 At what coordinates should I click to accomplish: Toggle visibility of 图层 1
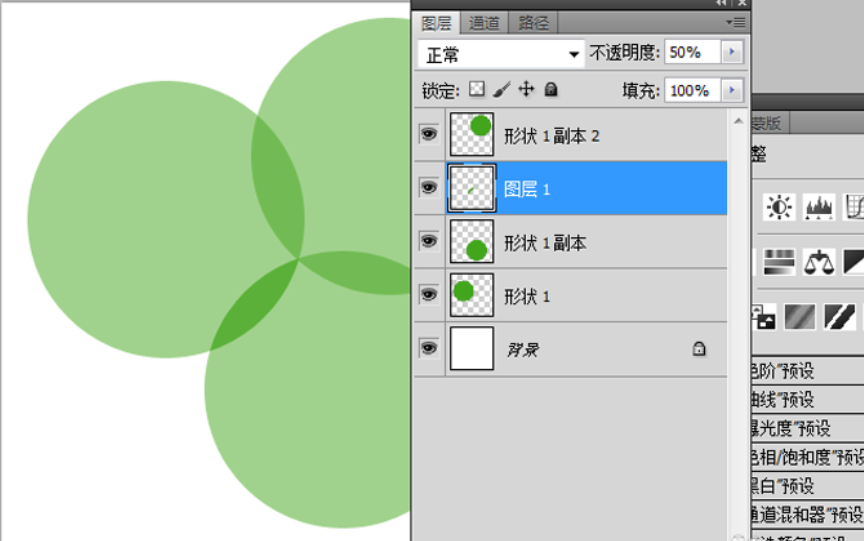coord(429,187)
